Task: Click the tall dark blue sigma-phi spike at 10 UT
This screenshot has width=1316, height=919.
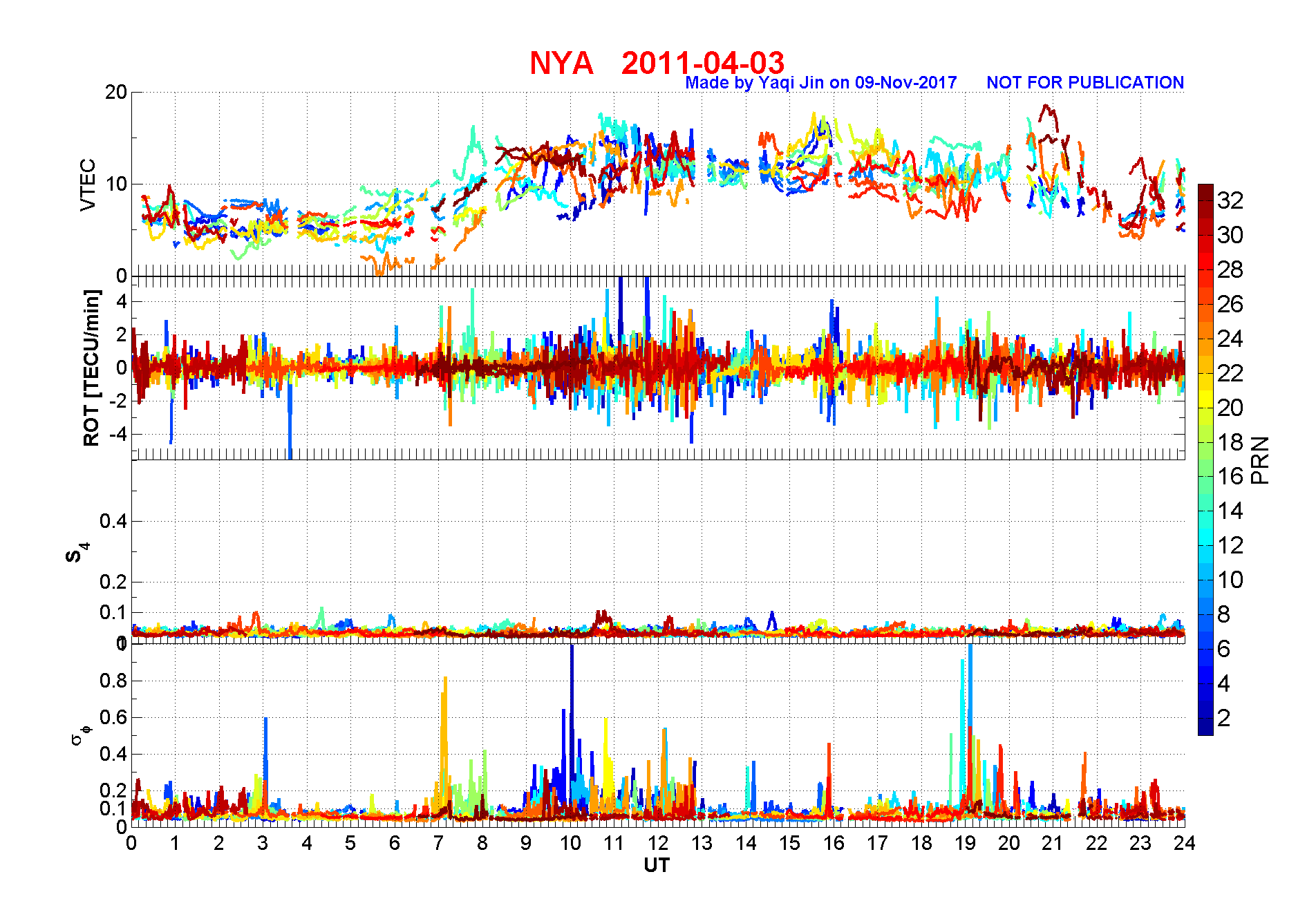Action: tap(572, 719)
